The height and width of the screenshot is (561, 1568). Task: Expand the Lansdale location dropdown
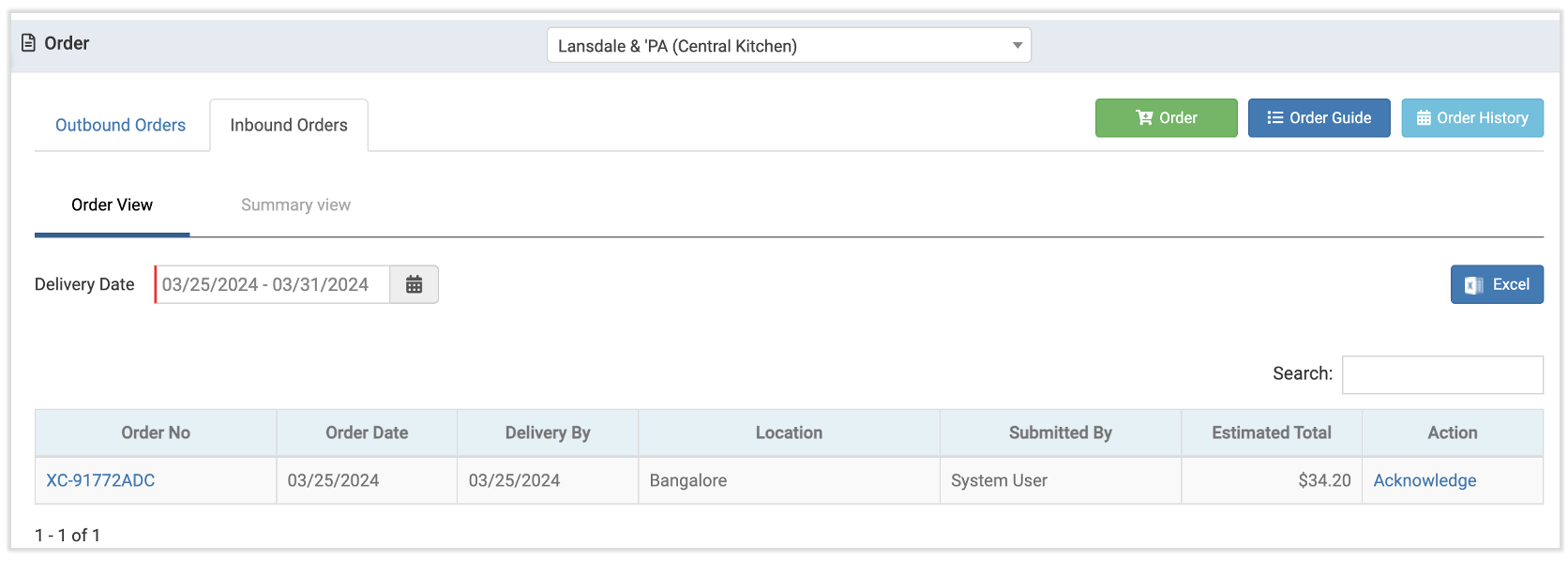pyautogui.click(x=788, y=45)
